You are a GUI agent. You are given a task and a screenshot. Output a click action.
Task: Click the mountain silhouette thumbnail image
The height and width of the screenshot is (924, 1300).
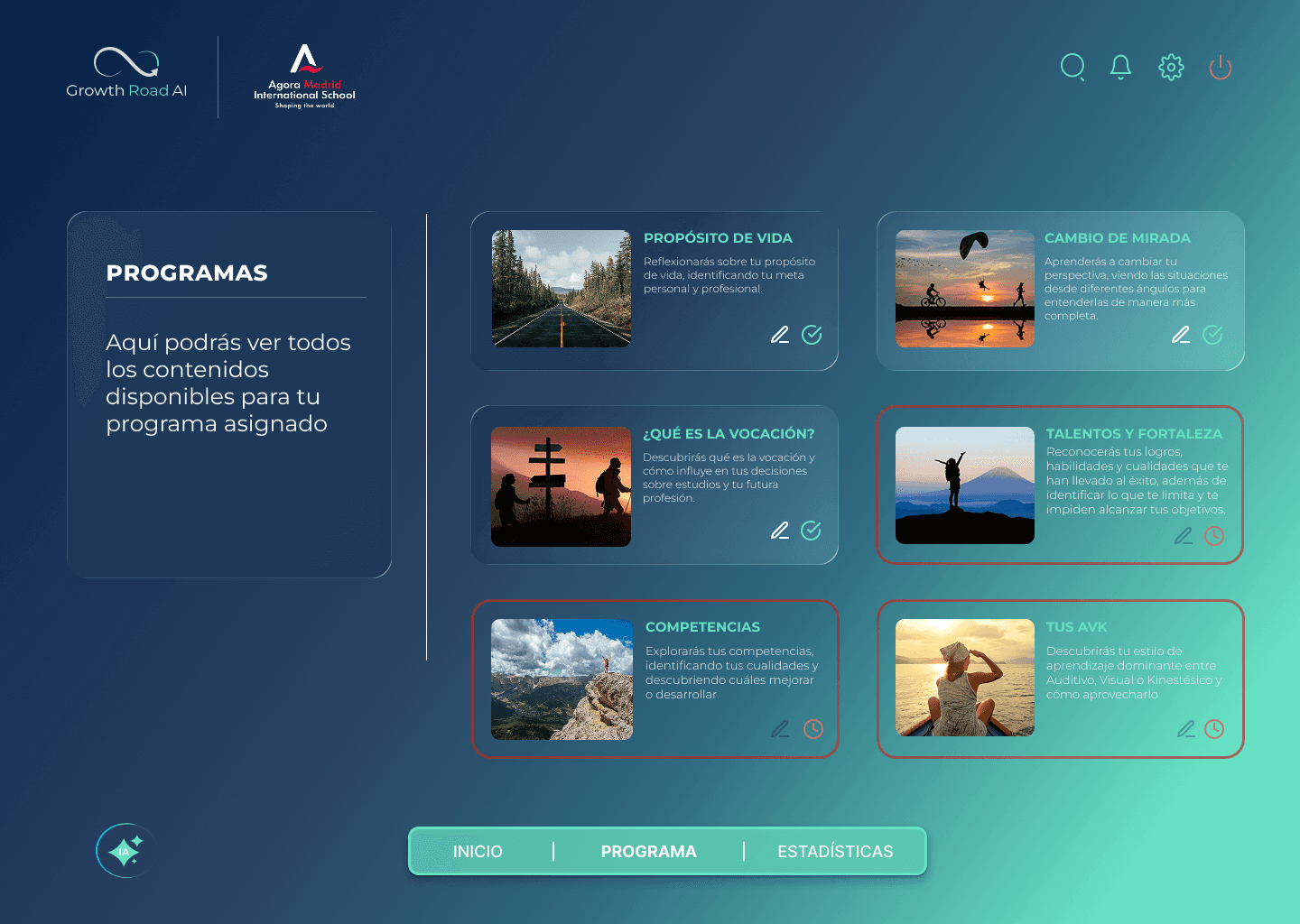click(x=965, y=485)
